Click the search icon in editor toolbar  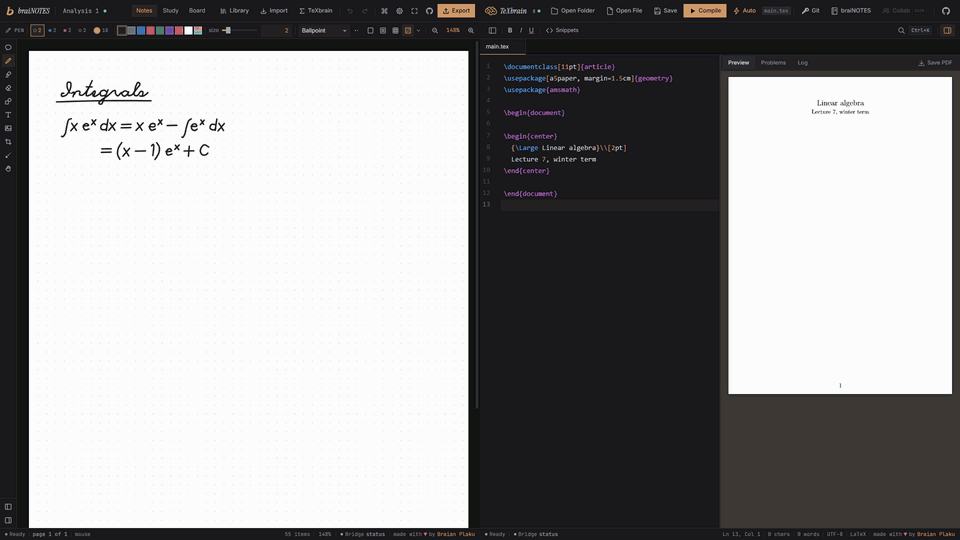tap(901, 31)
